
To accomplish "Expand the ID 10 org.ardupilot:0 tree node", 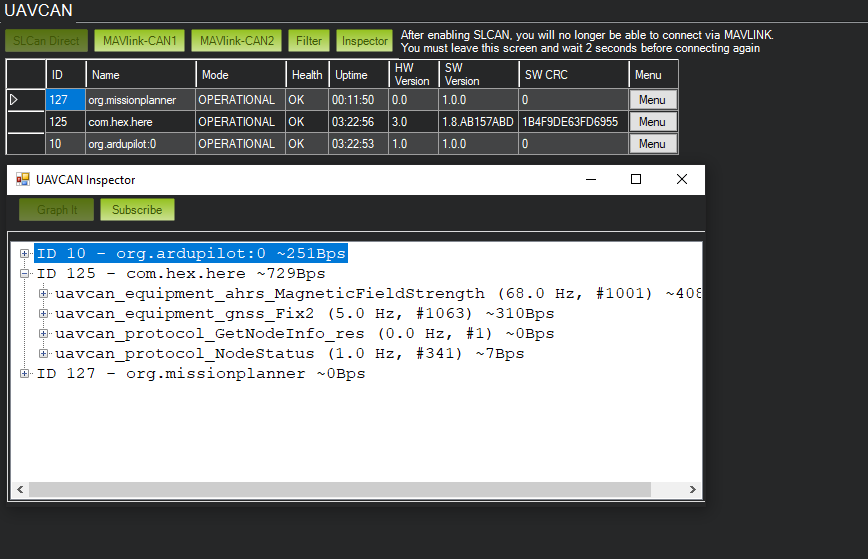I will click(x=25, y=254).
